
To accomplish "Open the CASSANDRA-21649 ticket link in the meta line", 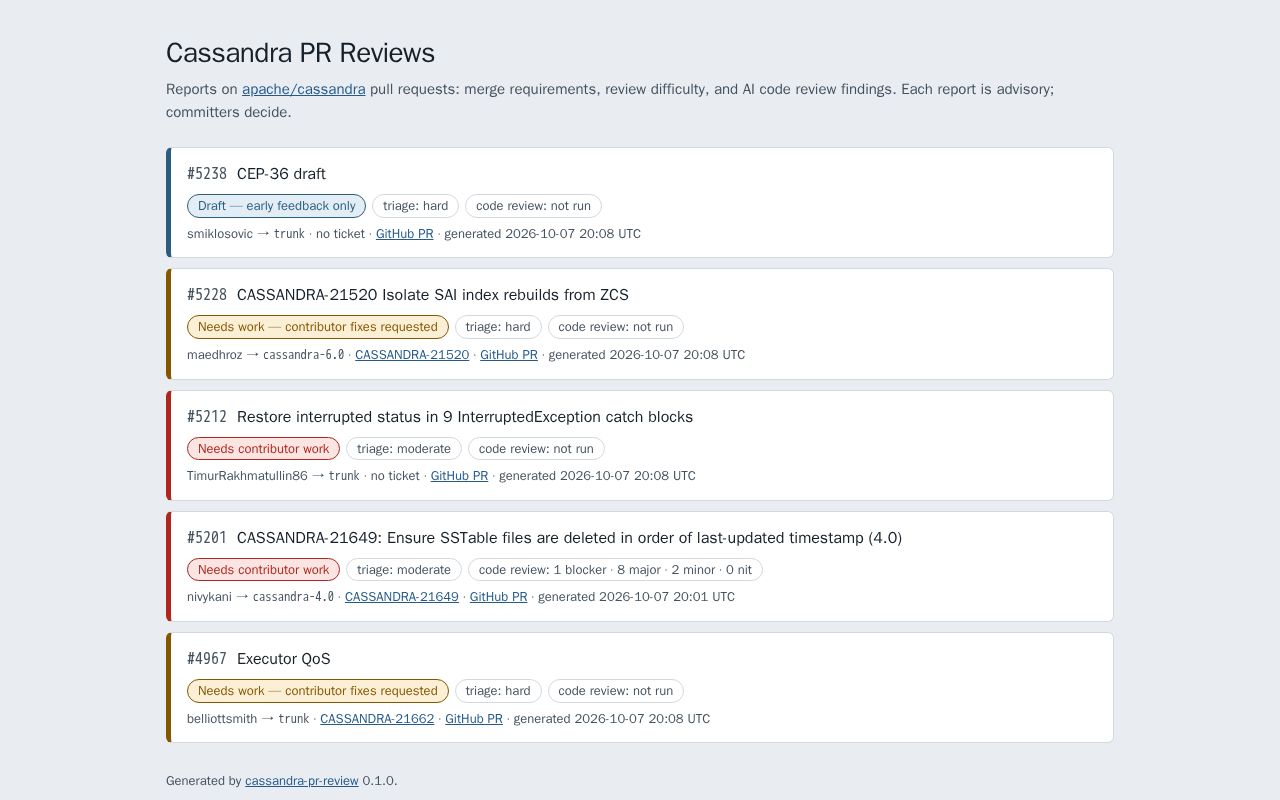I will [402, 596].
